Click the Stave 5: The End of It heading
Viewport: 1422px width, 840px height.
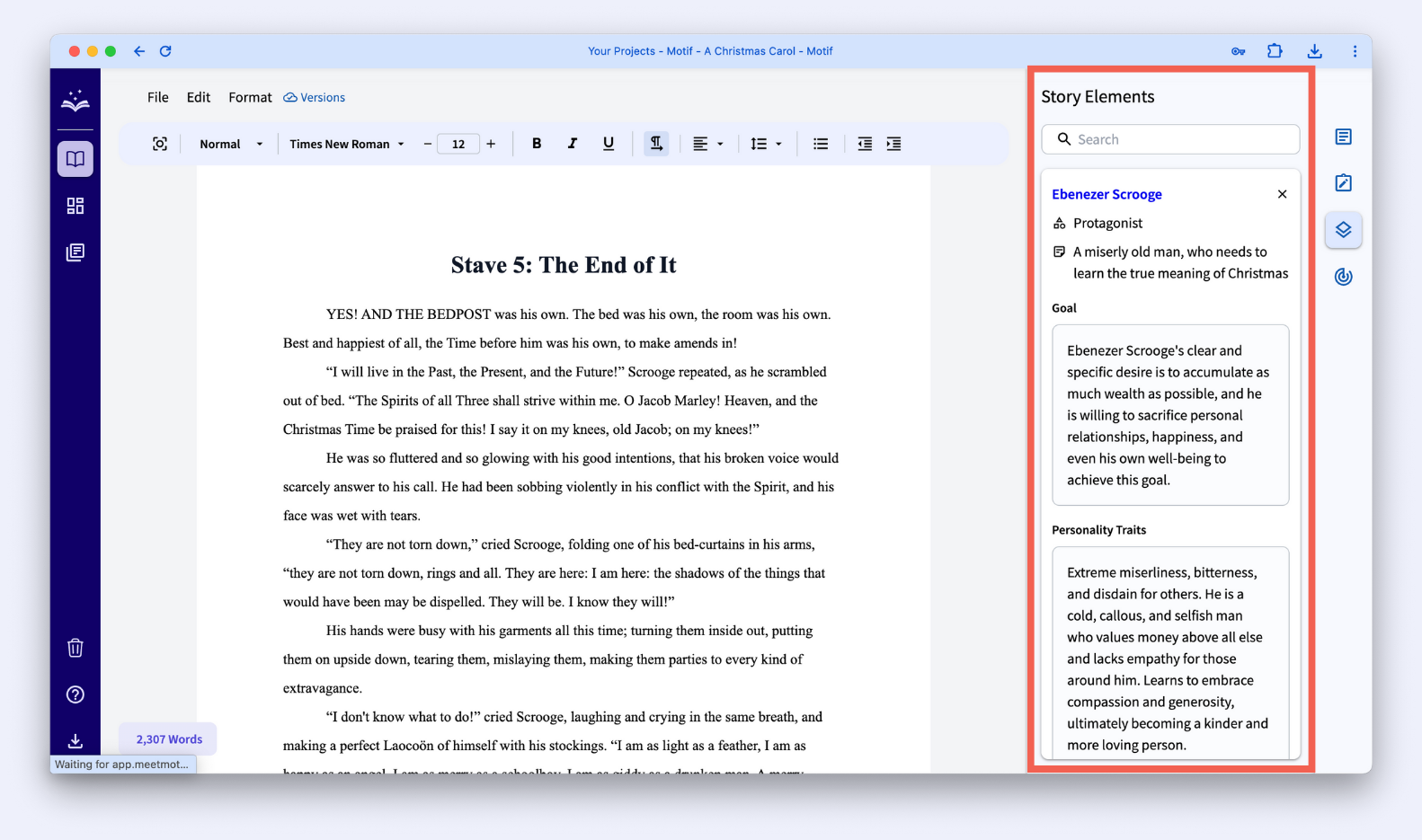tap(564, 265)
